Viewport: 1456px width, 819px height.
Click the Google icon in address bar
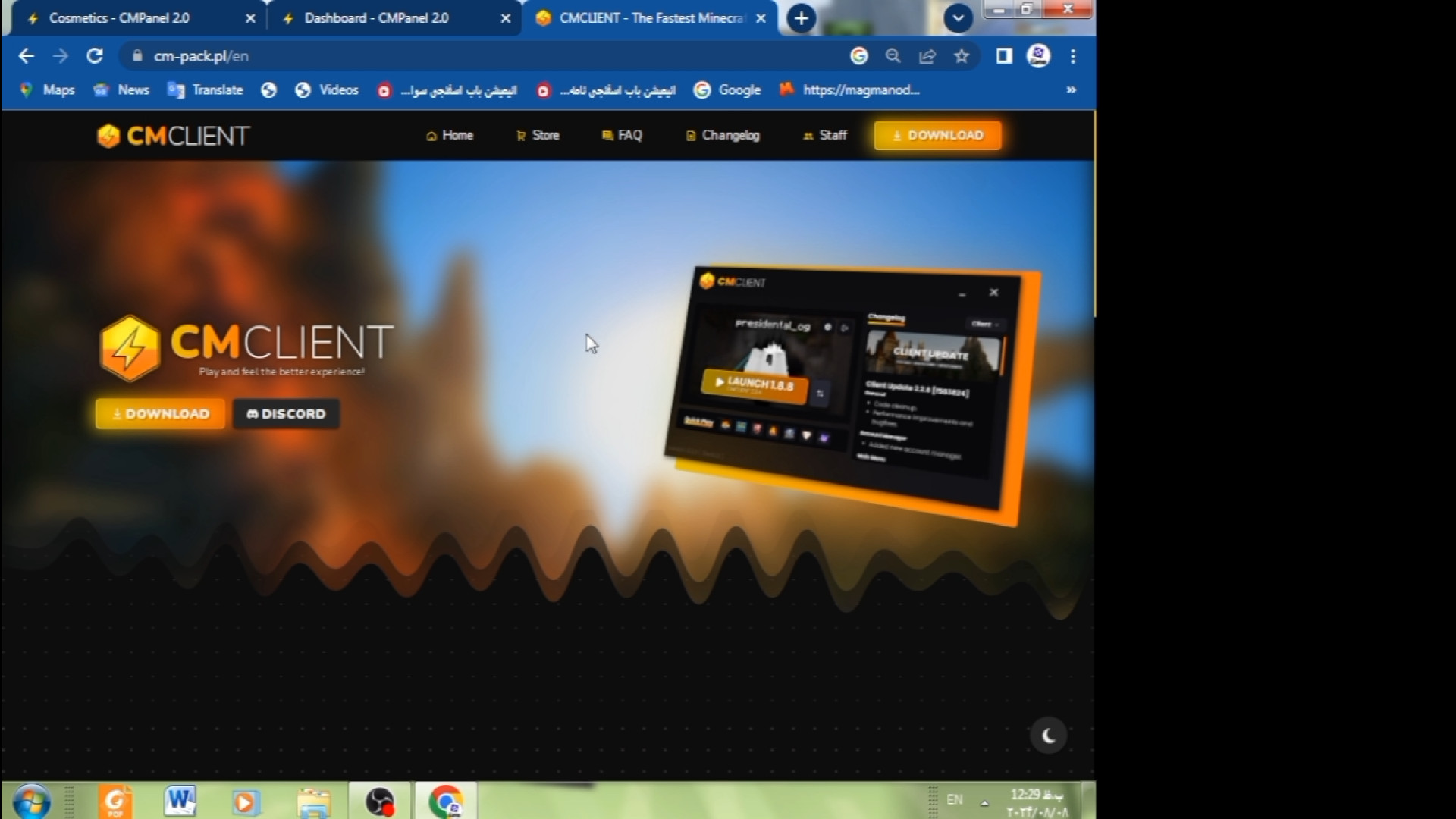pos(859,56)
